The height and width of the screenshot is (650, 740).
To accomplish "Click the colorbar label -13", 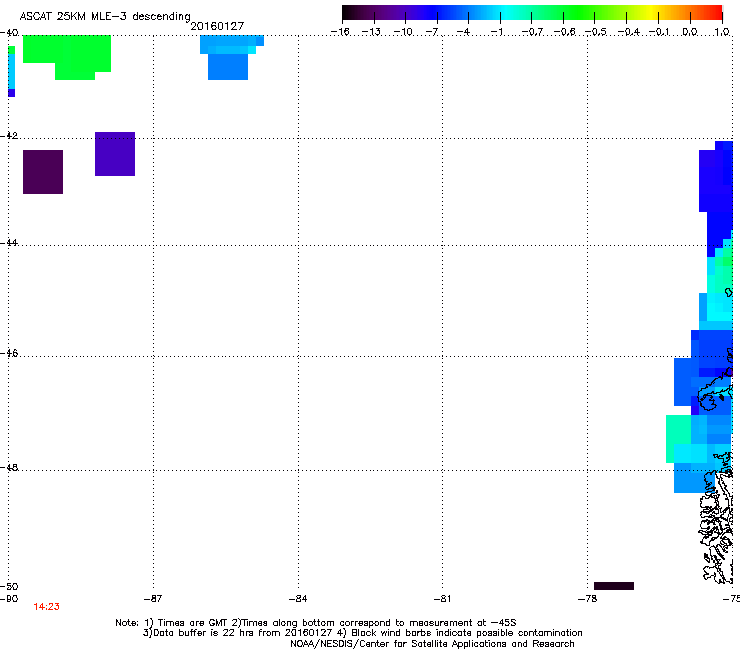I will pyautogui.click(x=371, y=32).
